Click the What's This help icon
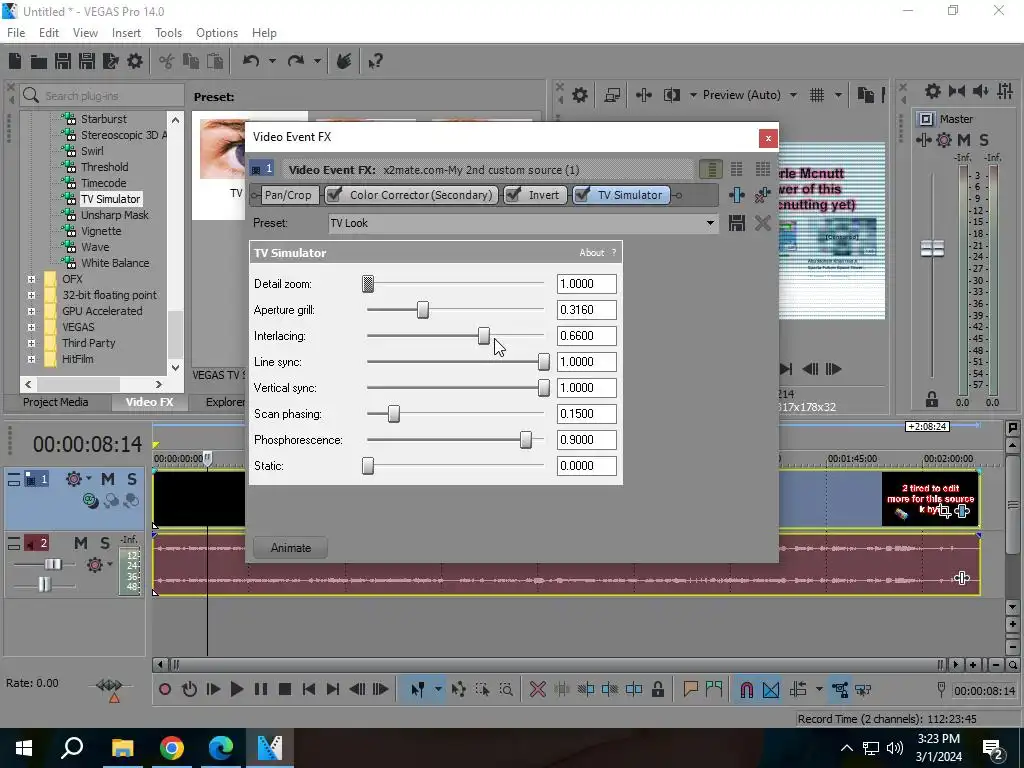Screen dimensions: 1024x768 (x=375, y=61)
